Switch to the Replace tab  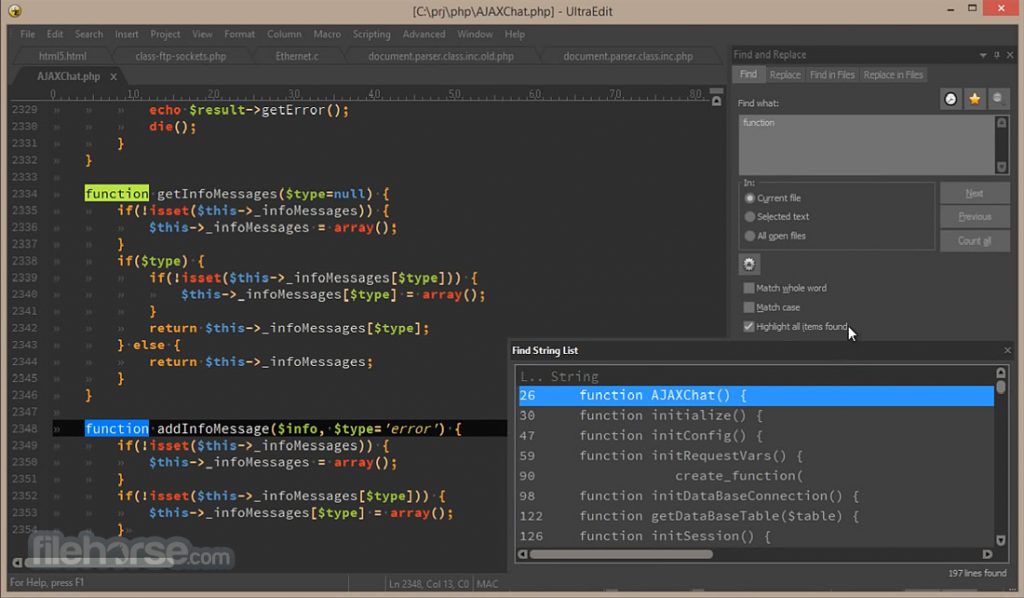pyautogui.click(x=785, y=74)
